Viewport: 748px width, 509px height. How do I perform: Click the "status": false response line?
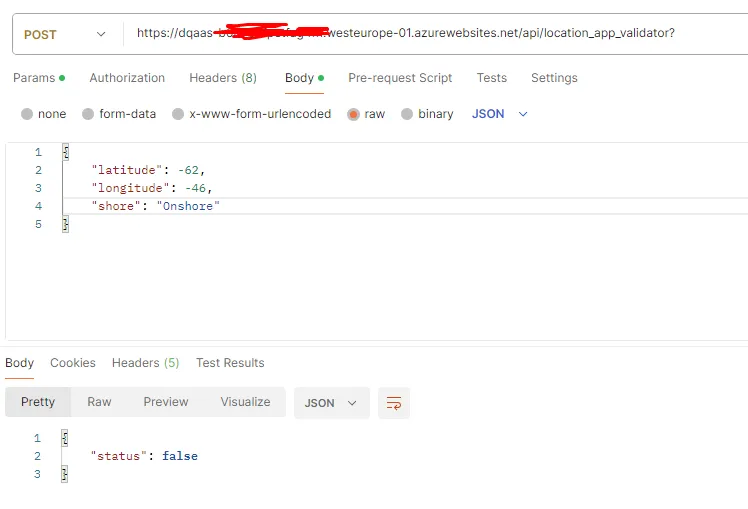144,456
